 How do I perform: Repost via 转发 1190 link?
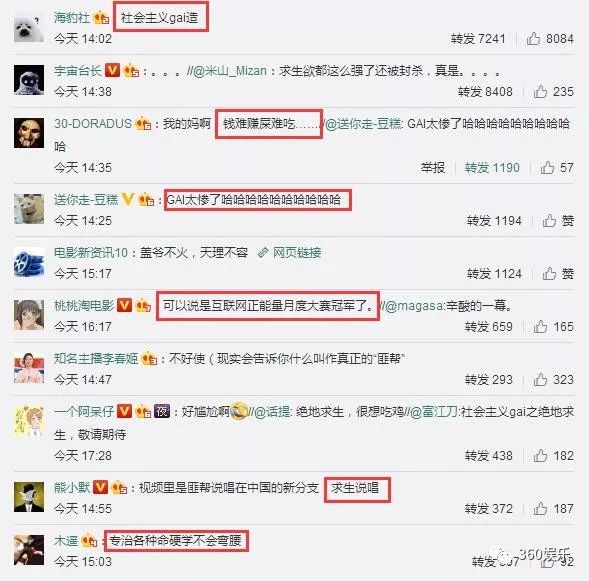tap(492, 168)
